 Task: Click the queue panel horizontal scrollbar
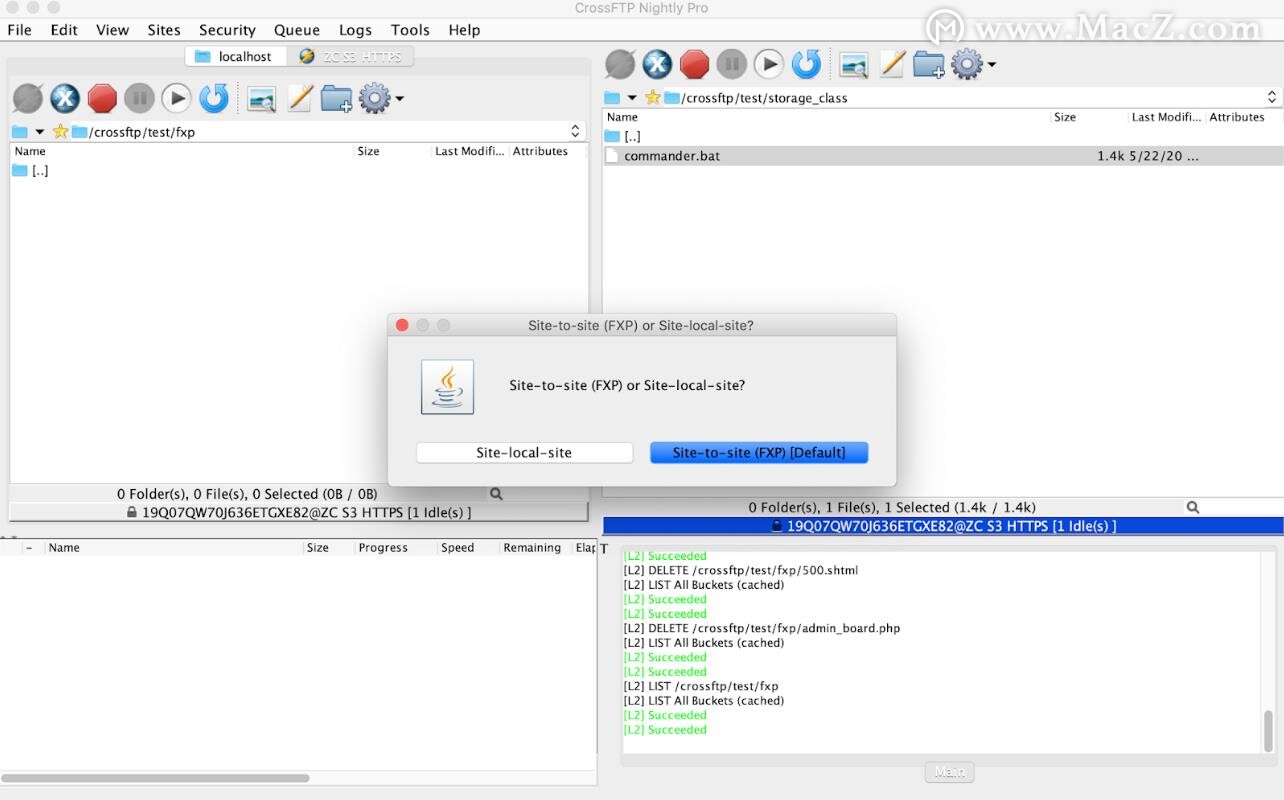(156, 777)
